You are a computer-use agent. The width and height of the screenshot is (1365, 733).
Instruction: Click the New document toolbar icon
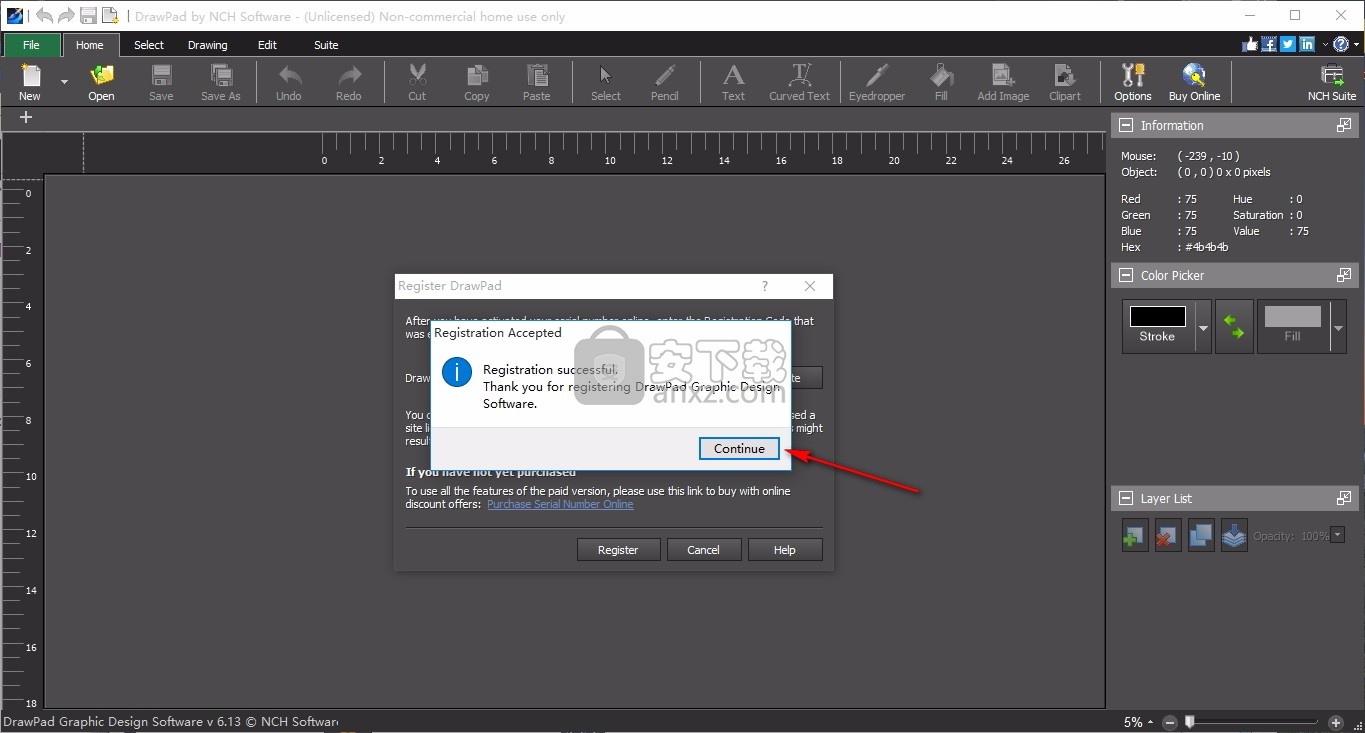click(x=30, y=82)
